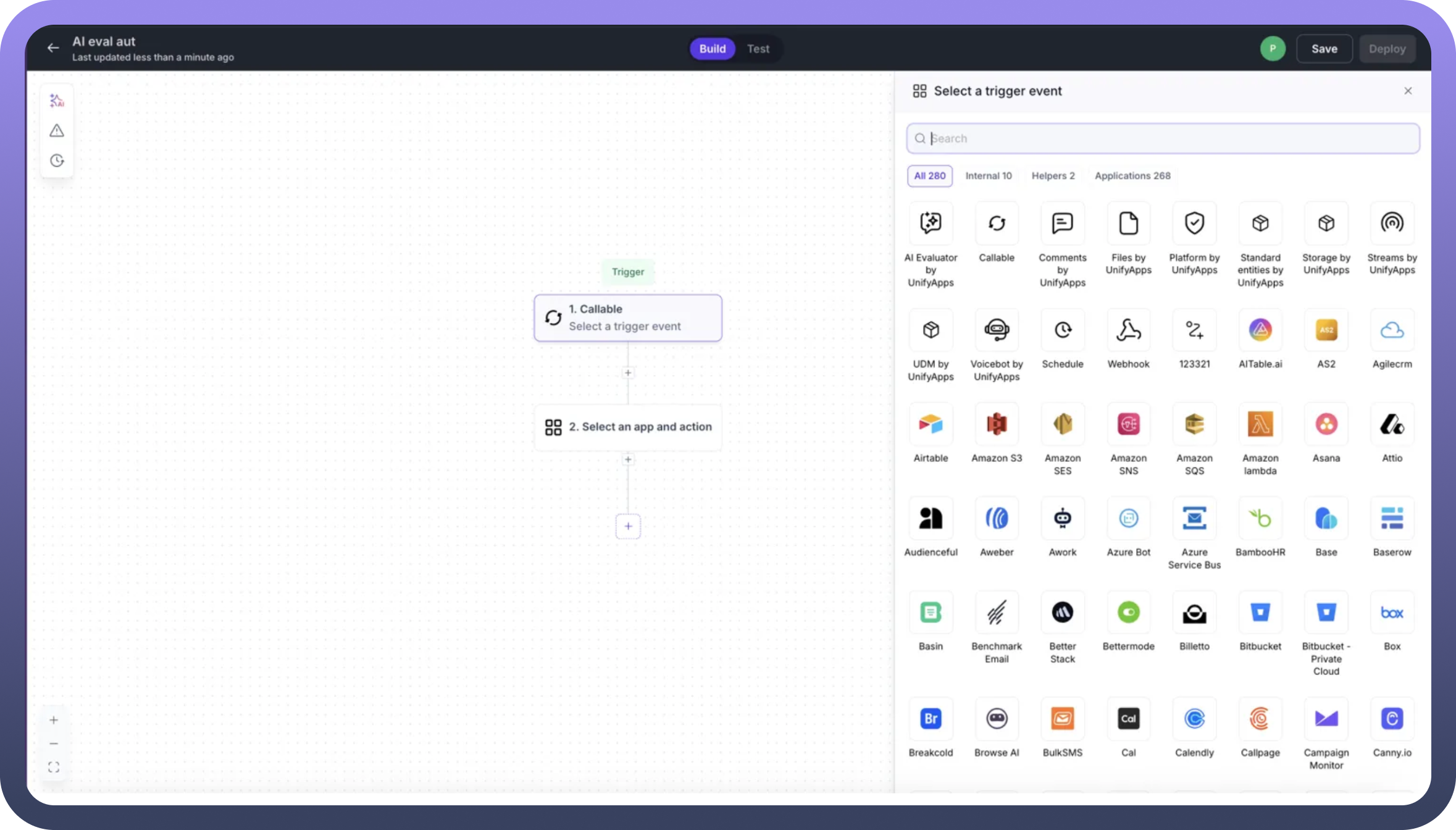Zoom in on the canvas
1456x830 pixels.
[x=54, y=720]
